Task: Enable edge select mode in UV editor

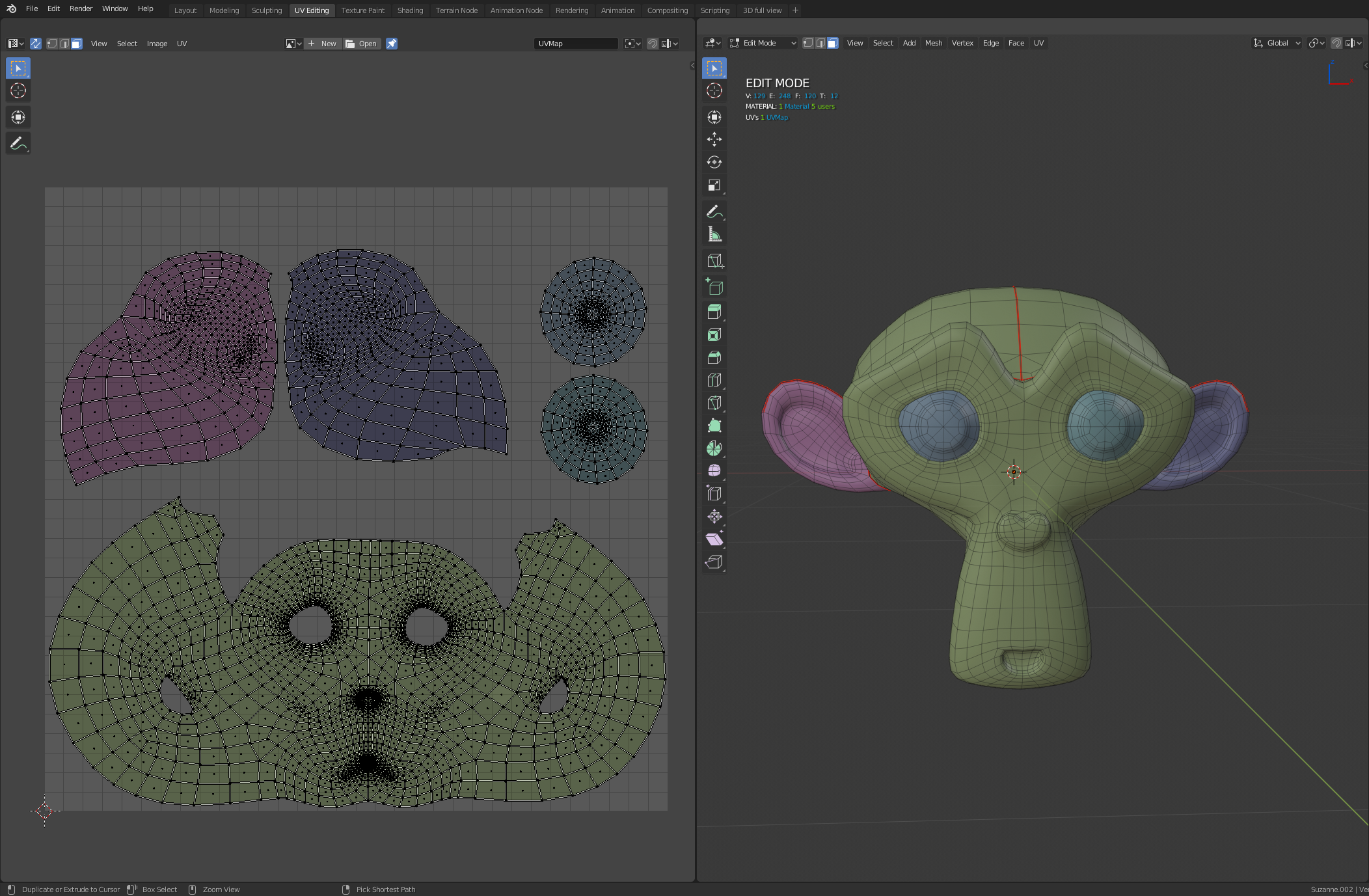Action: pyautogui.click(x=64, y=44)
